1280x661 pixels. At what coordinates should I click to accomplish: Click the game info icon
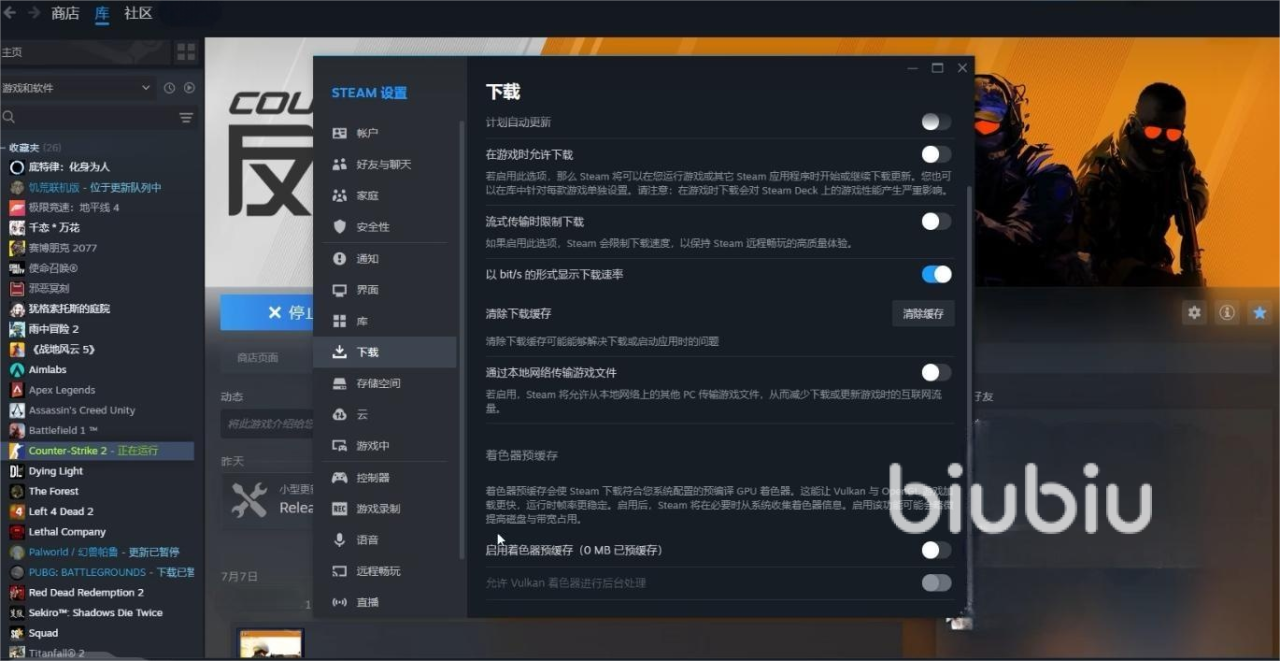click(x=1227, y=313)
